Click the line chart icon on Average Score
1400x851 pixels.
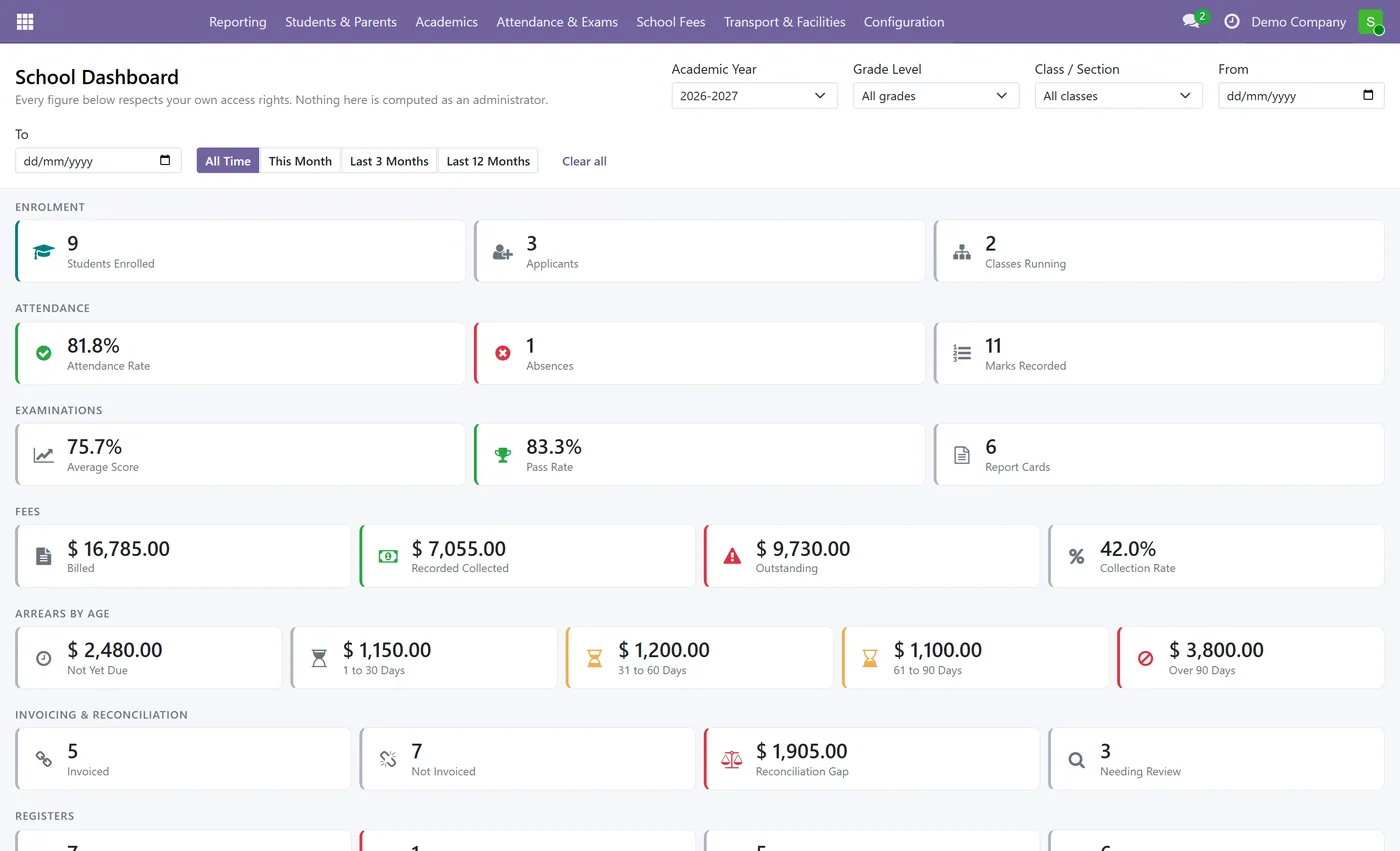pyautogui.click(x=43, y=455)
